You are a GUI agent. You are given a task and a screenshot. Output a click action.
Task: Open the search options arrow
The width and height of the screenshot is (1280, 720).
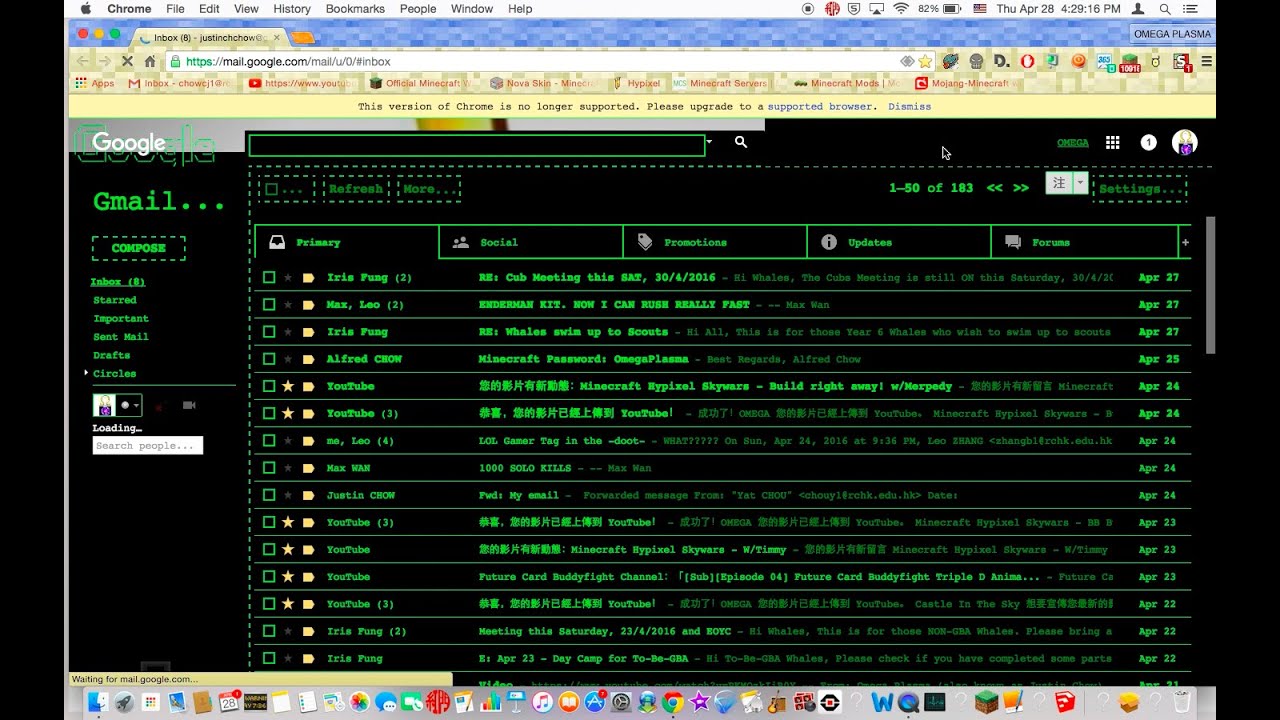point(709,142)
